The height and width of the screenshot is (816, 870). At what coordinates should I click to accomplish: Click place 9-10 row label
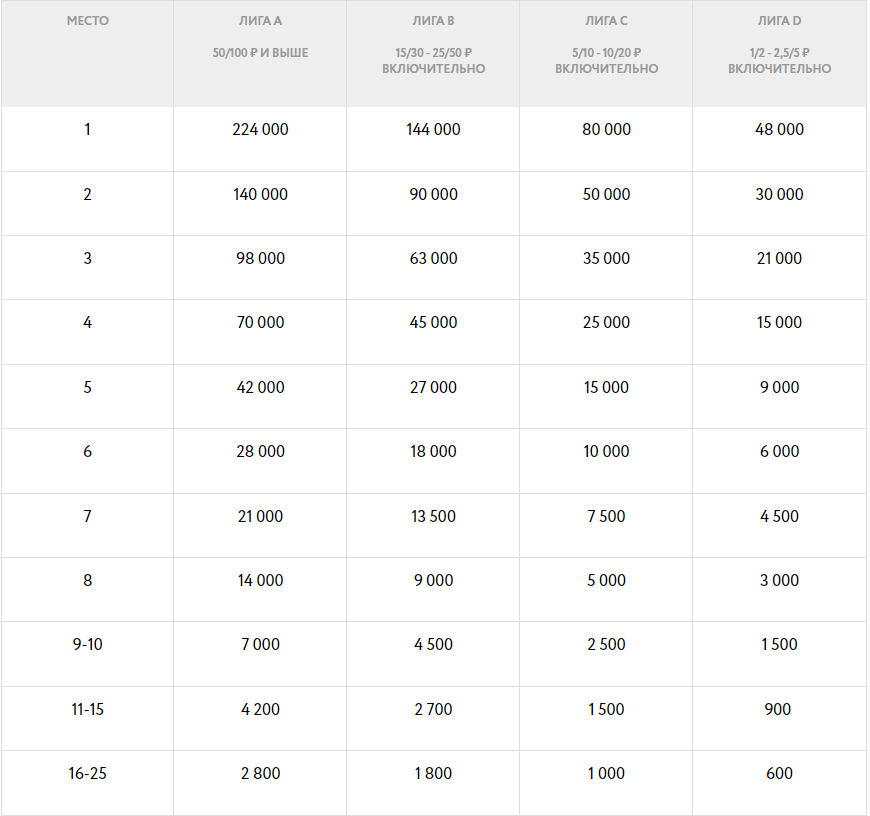pos(87,645)
